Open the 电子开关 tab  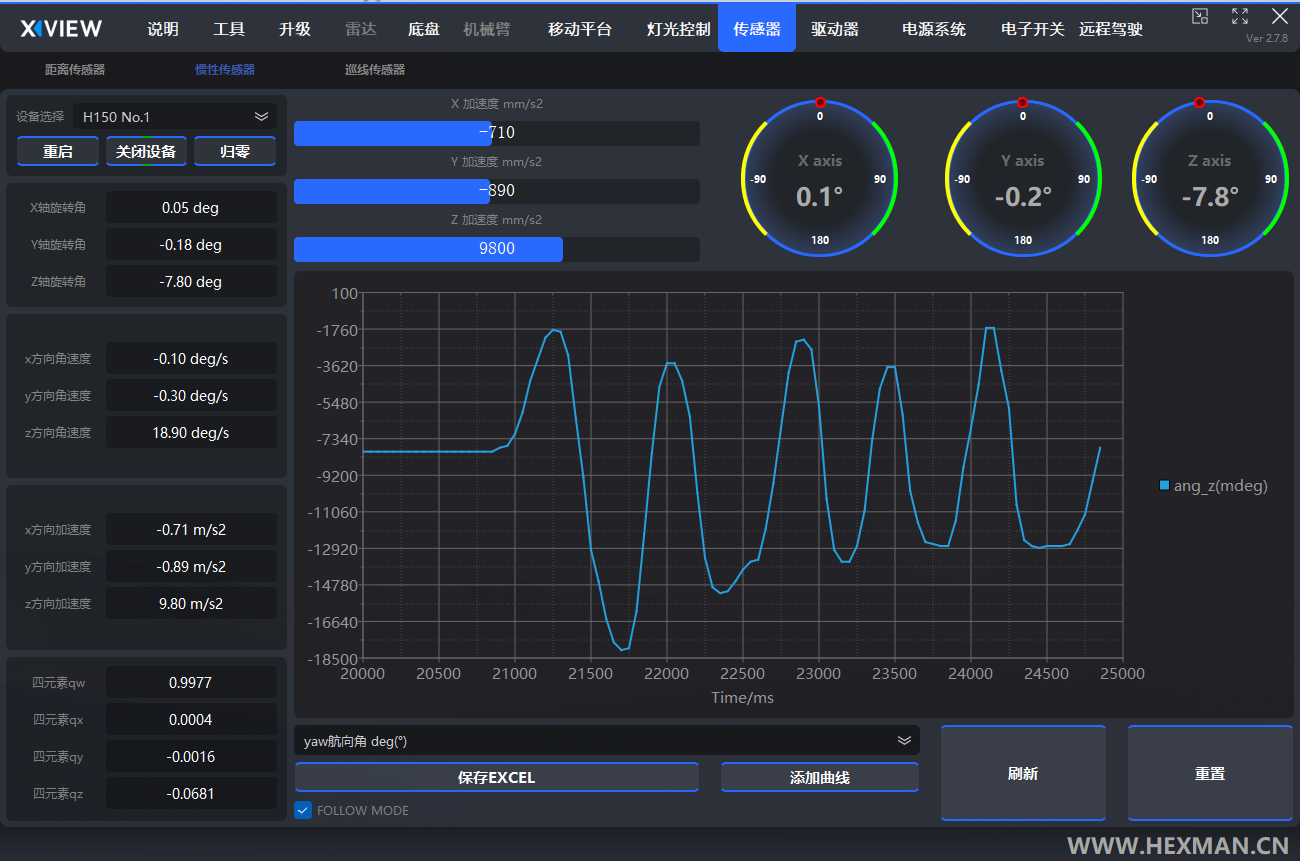click(x=1033, y=29)
